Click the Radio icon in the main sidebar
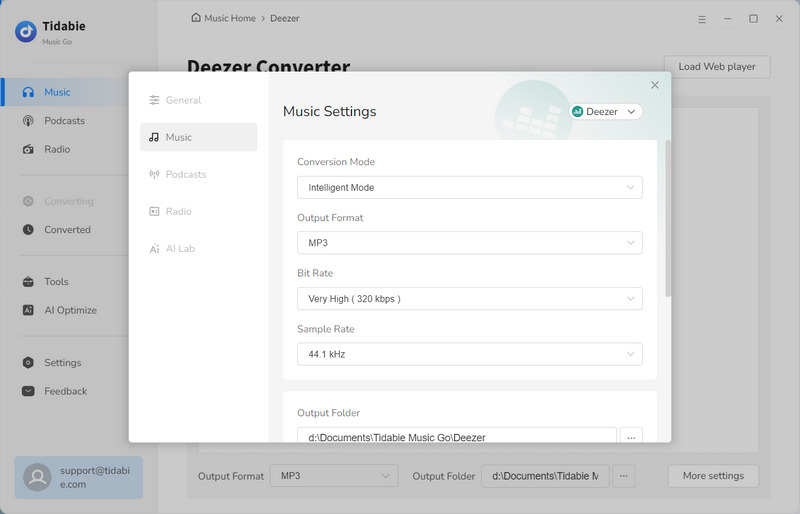 (28, 150)
